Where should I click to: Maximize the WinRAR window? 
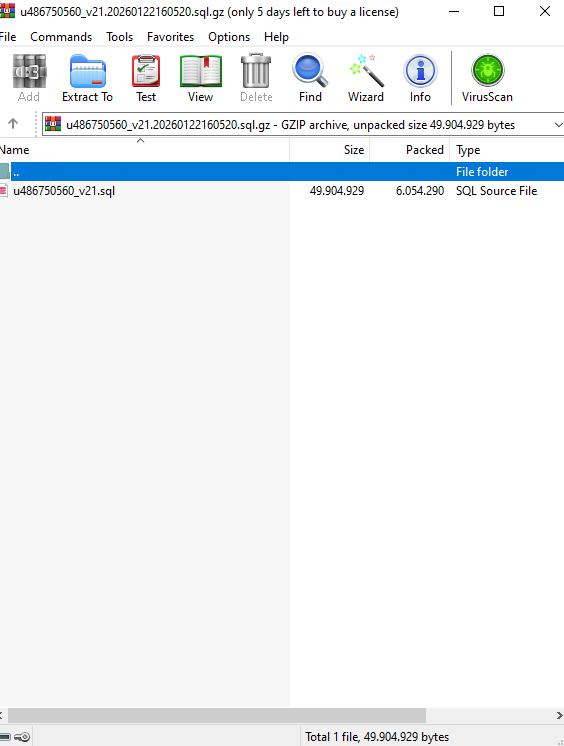(499, 11)
